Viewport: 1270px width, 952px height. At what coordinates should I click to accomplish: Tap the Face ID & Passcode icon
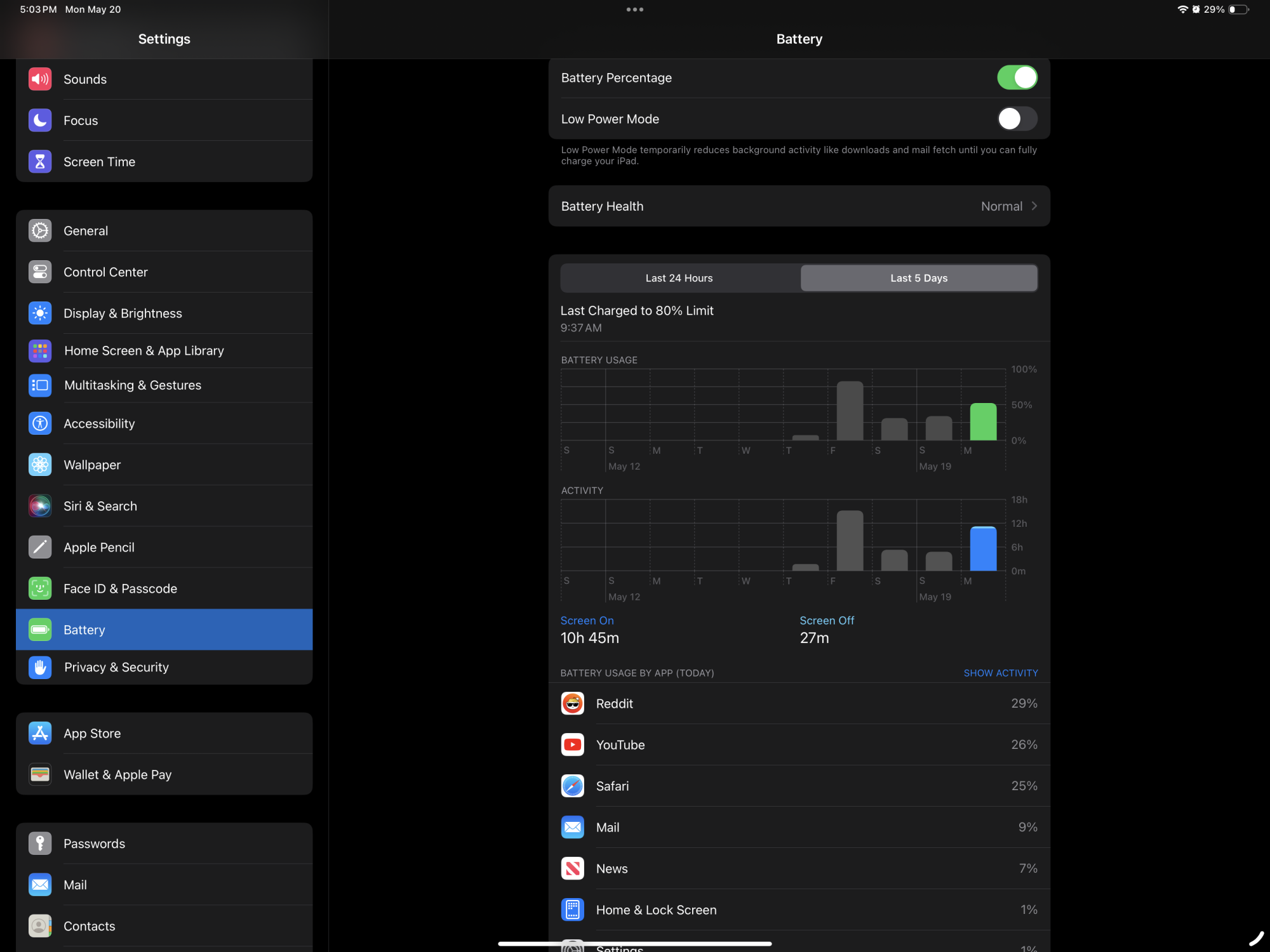click(40, 588)
